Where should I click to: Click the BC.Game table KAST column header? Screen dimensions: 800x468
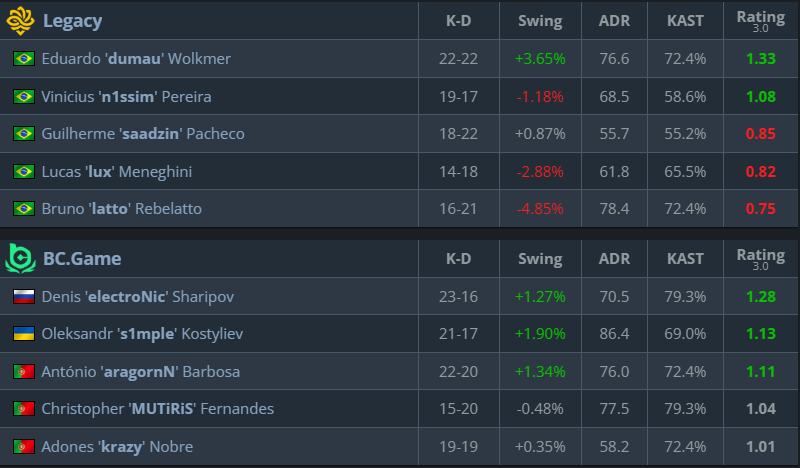685,259
